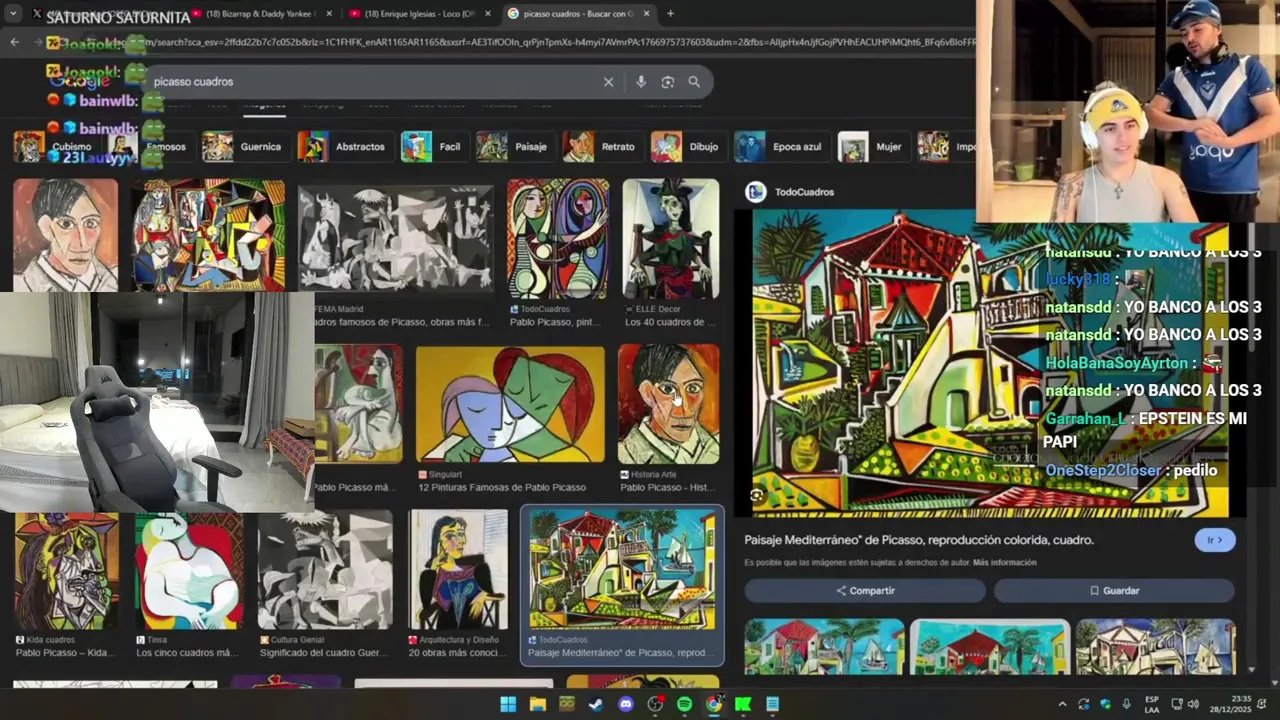1280x720 pixels.
Task: Share the image with Compartir button
Action: tap(865, 591)
